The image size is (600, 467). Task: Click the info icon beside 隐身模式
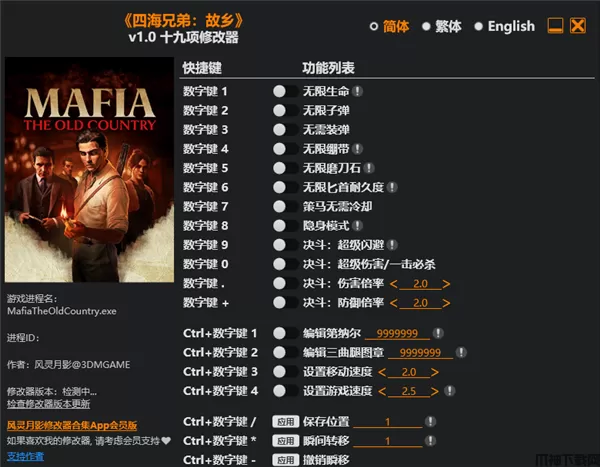pos(357,225)
